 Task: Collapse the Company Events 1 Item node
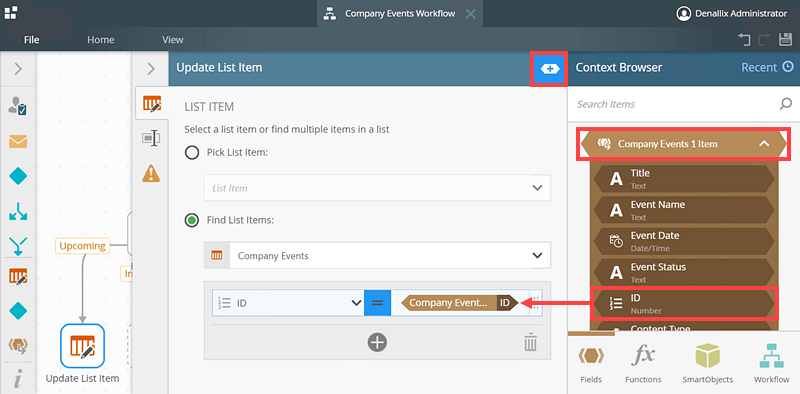[x=683, y=144]
